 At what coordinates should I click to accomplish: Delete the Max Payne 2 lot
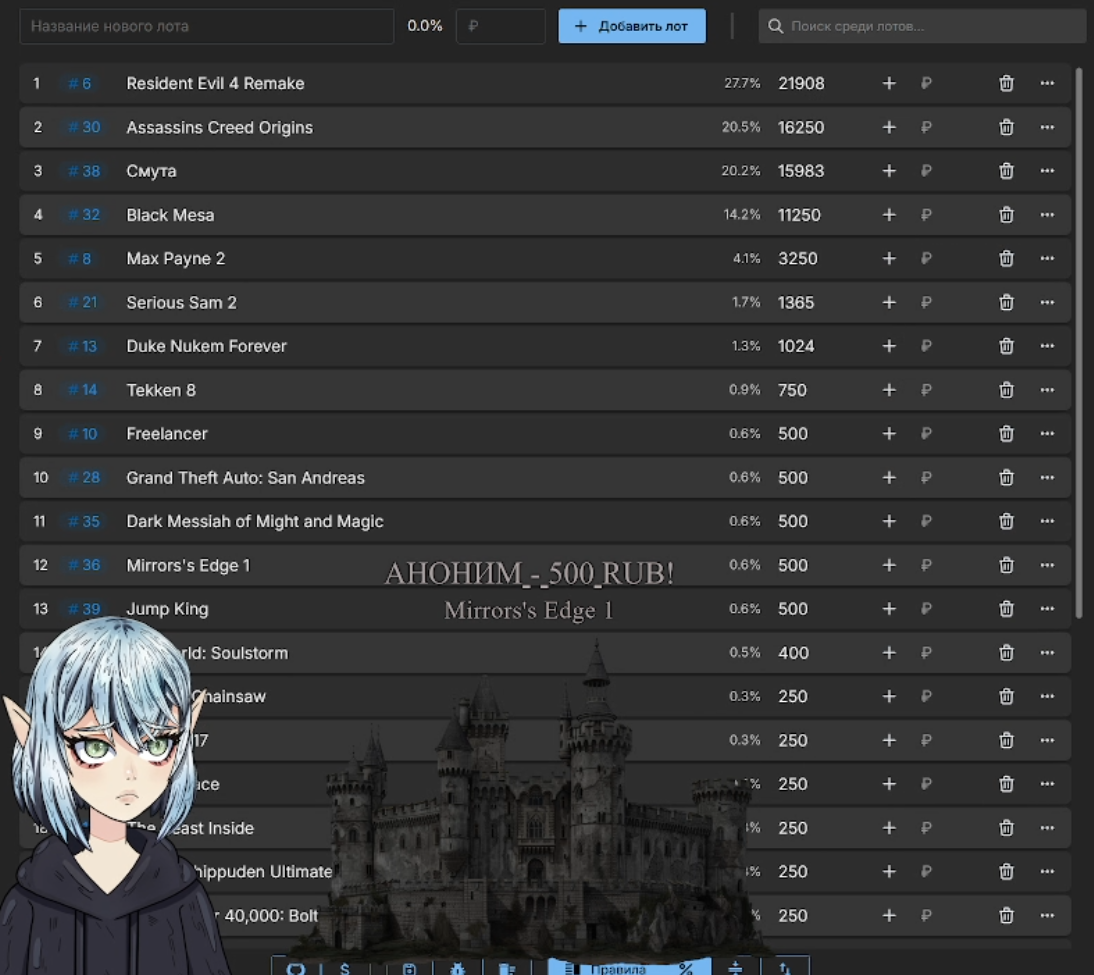1006,258
